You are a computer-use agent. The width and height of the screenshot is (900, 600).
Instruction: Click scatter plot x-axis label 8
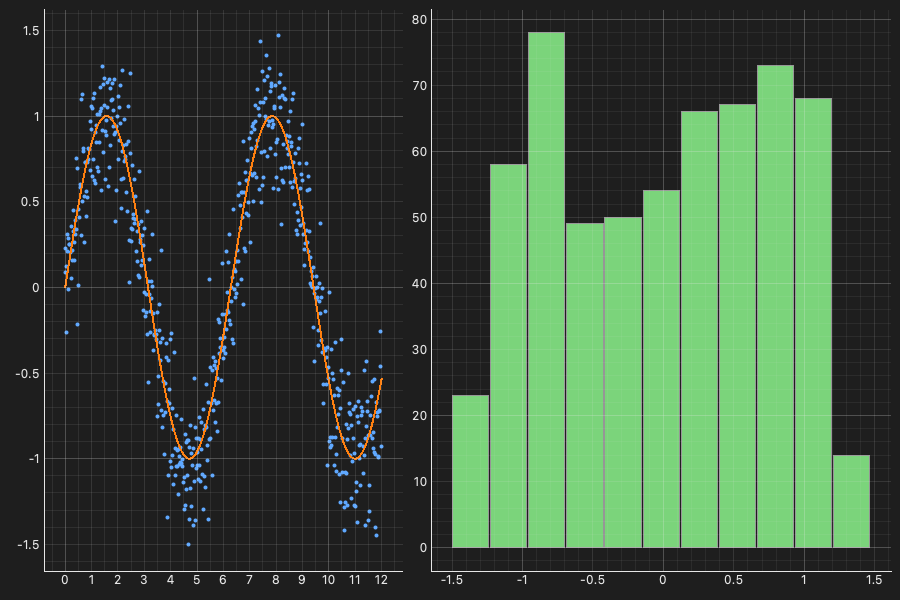pos(276,580)
